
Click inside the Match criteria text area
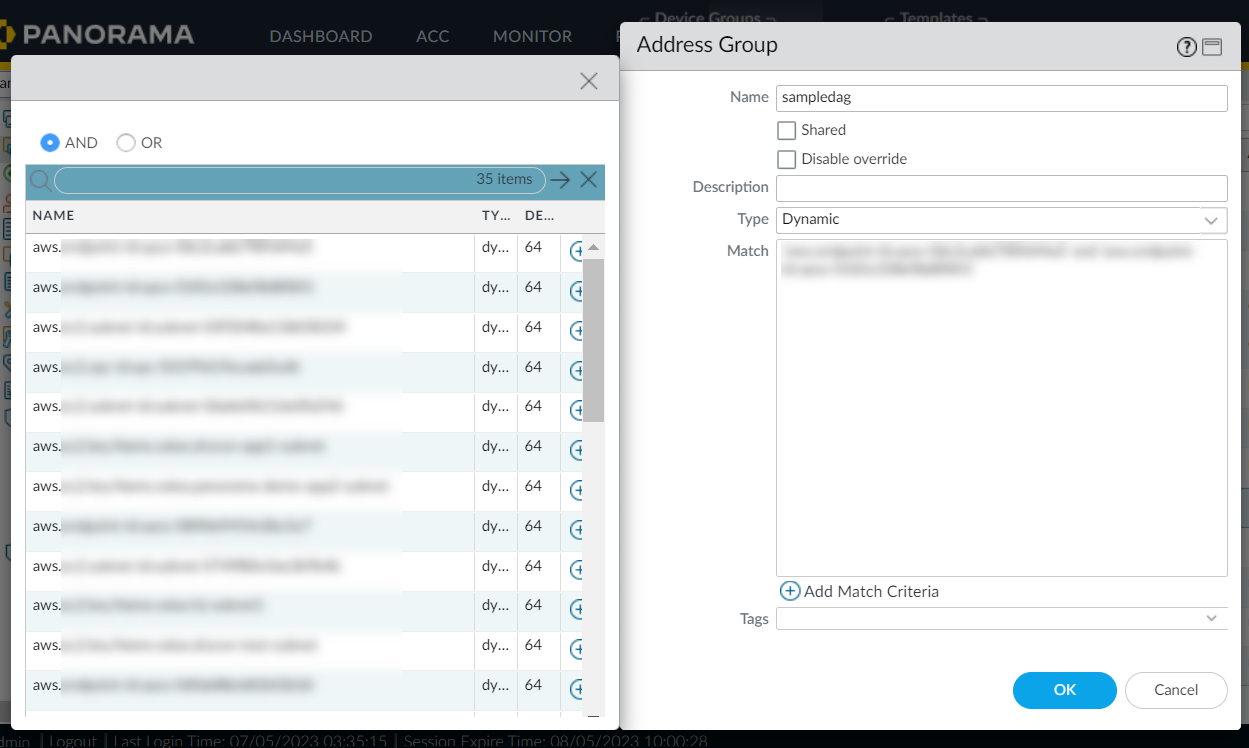pos(1001,408)
